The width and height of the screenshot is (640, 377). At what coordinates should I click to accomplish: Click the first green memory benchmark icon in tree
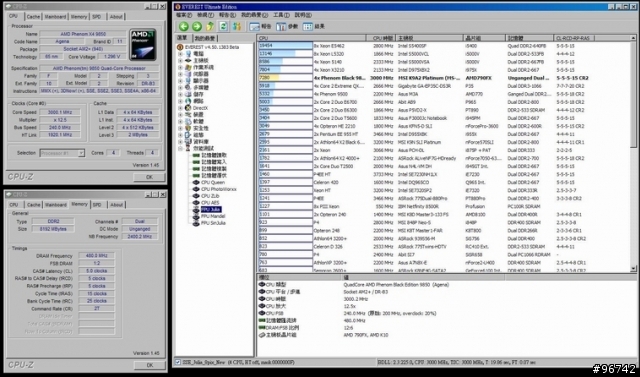point(196,155)
